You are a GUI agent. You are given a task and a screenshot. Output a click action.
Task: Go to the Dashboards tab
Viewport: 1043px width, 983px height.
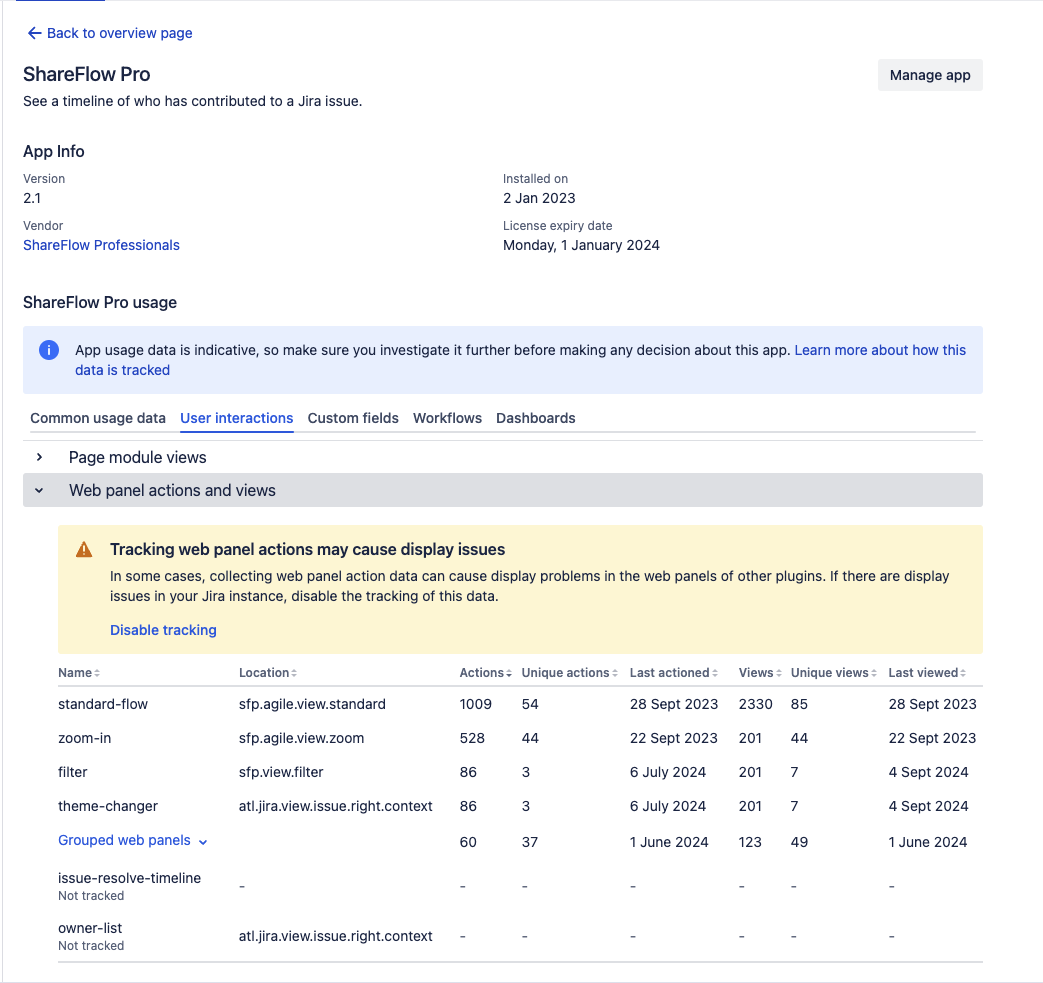[535, 418]
